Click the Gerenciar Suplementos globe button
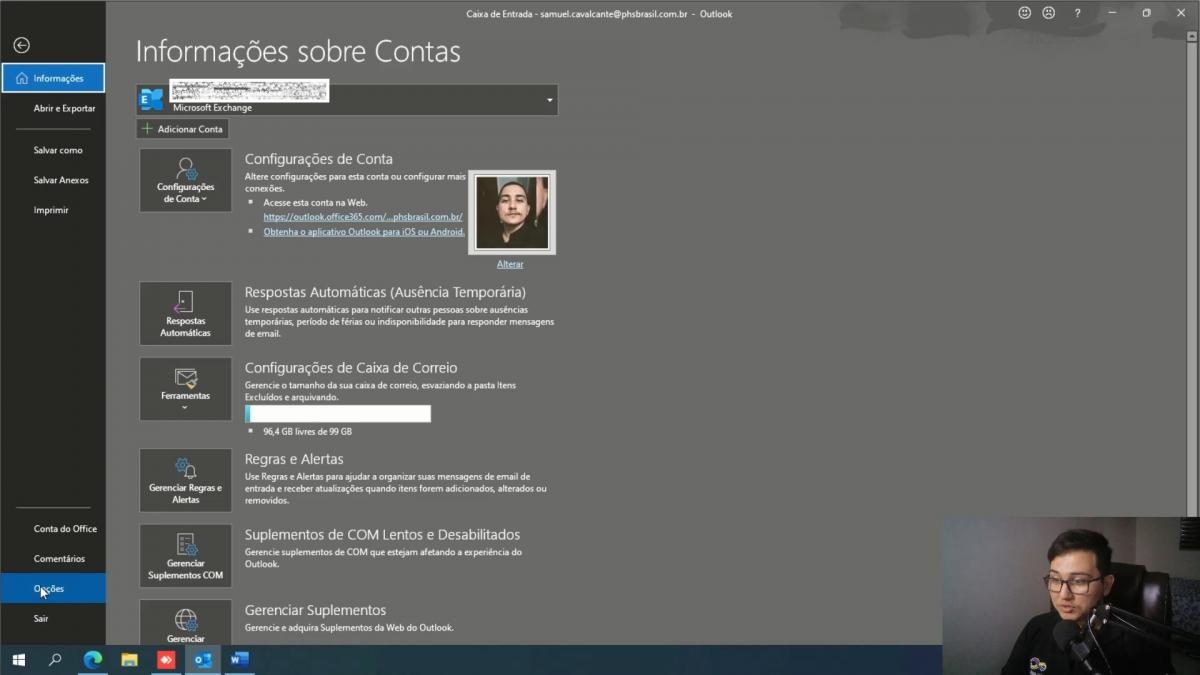Image resolution: width=1200 pixels, height=675 pixels. 185,623
